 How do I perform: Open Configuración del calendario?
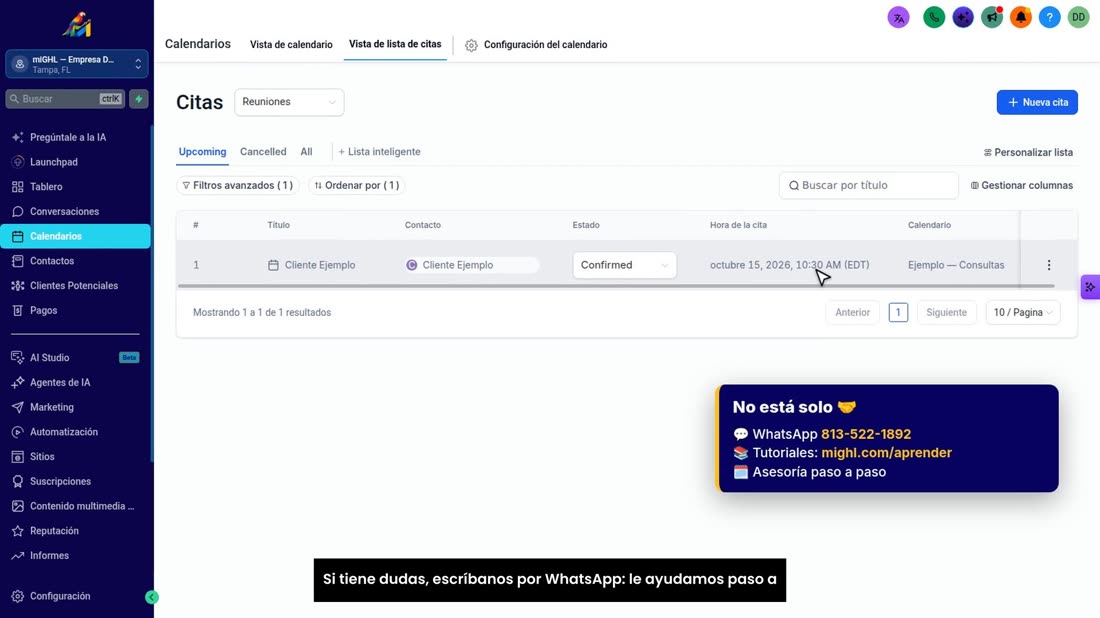(x=545, y=45)
